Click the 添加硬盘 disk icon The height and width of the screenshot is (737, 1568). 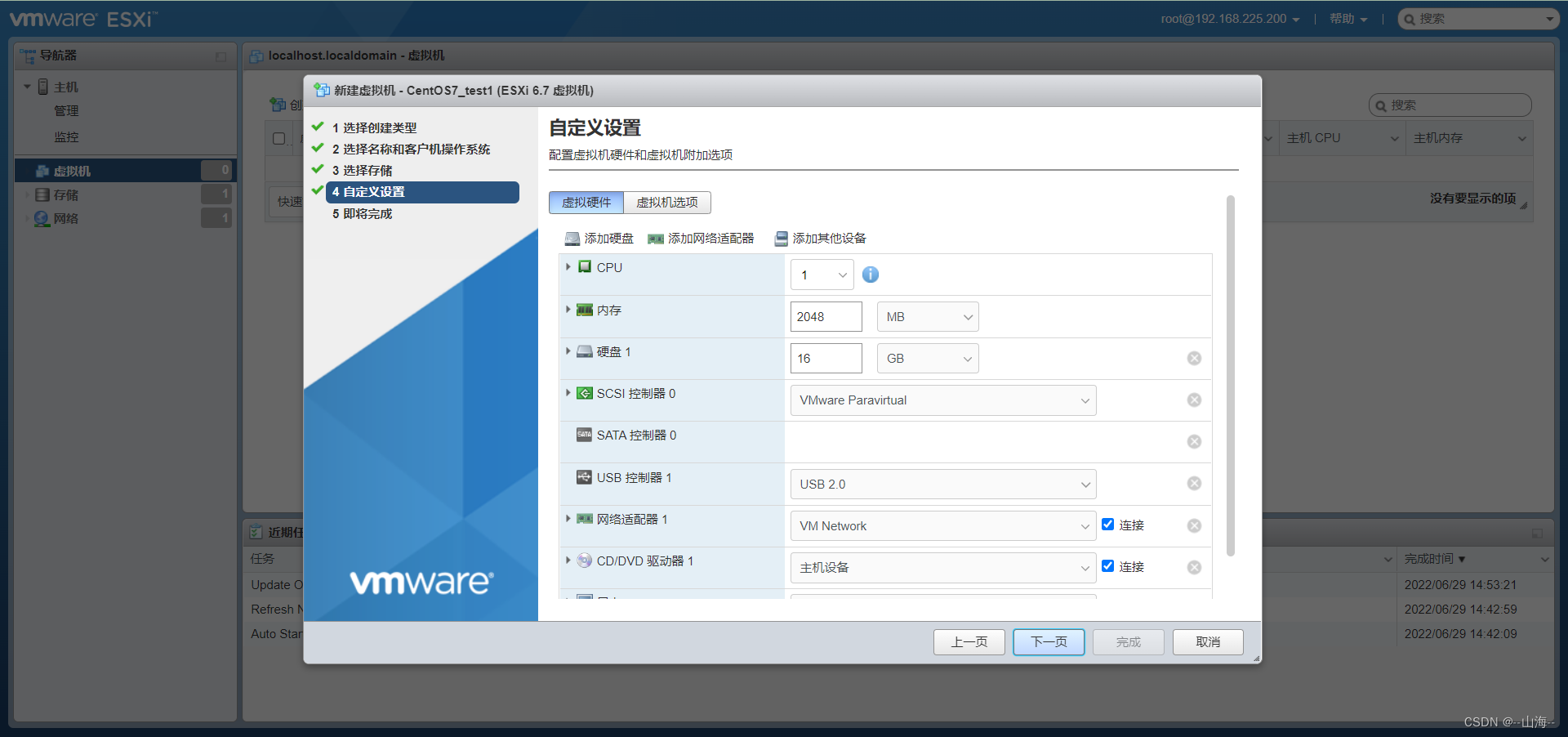[572, 239]
